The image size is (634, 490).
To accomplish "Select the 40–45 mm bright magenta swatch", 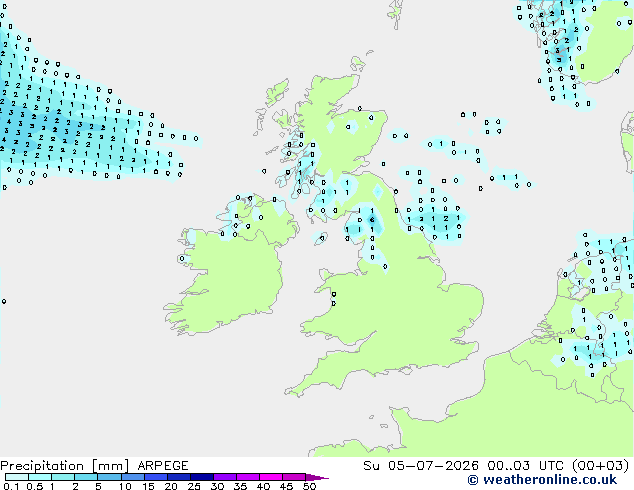I will 271,477.
